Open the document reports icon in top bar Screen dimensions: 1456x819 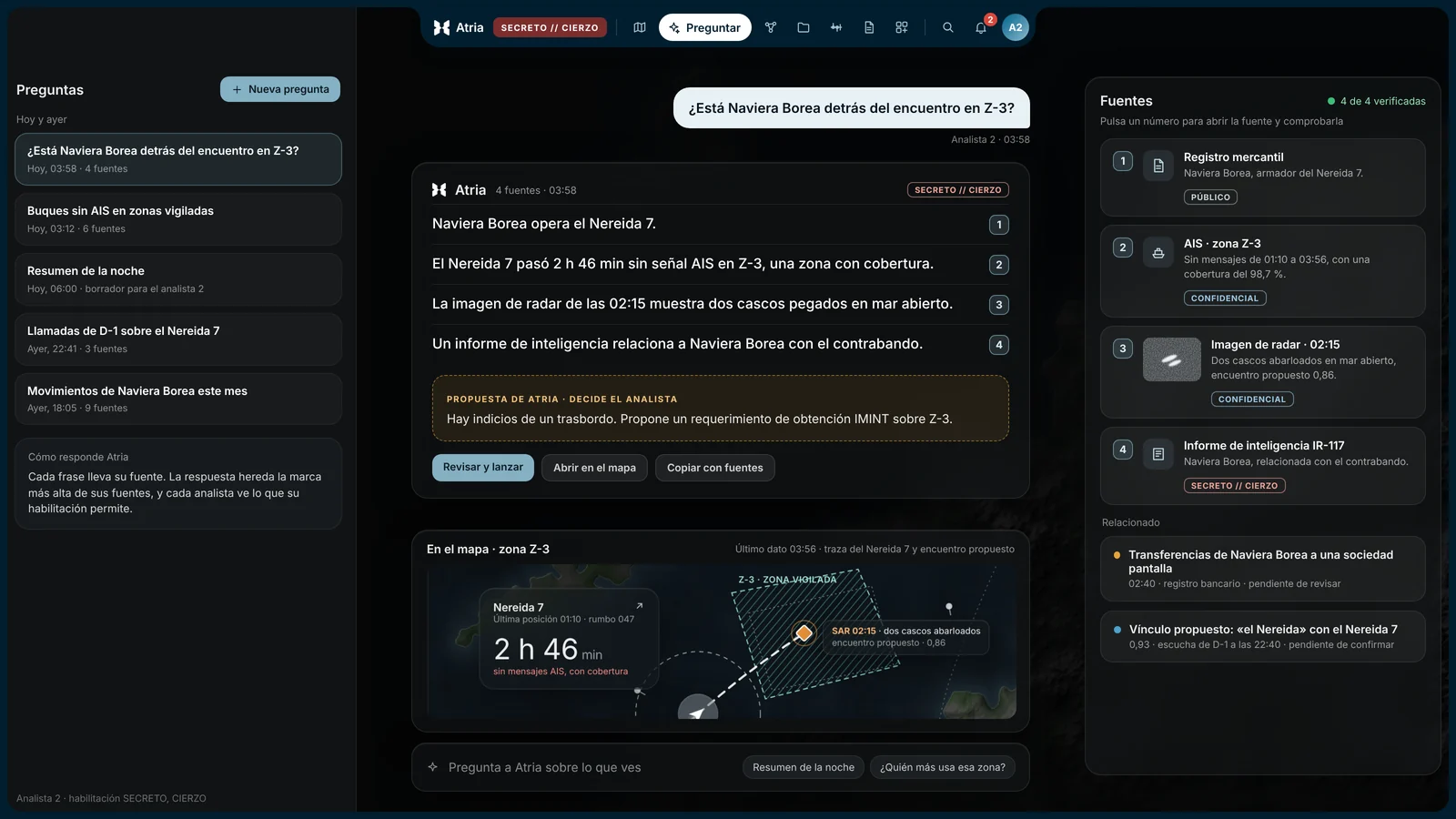point(869,27)
